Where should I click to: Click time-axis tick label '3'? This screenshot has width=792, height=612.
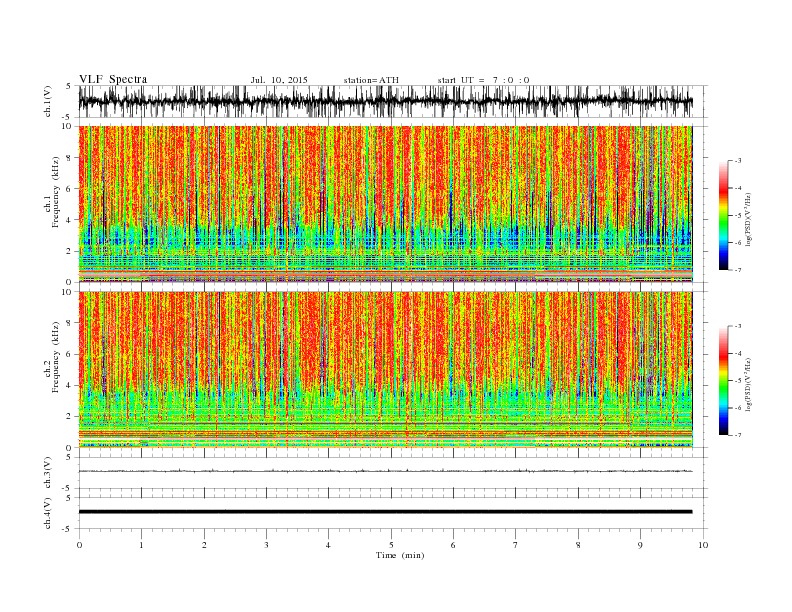pyautogui.click(x=266, y=545)
